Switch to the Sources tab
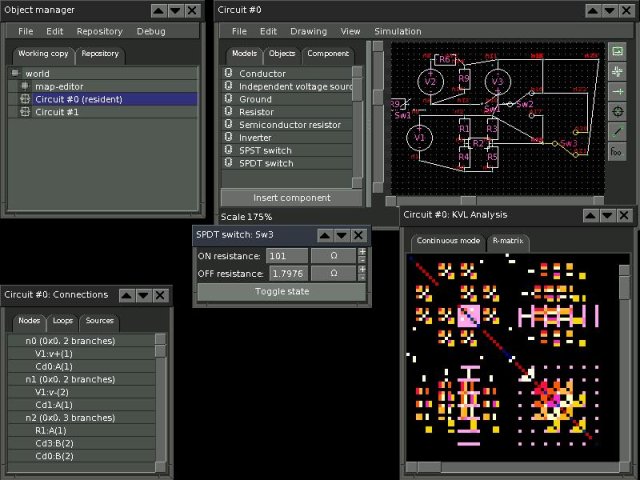Viewport: 640px width, 480px height. 100,321
